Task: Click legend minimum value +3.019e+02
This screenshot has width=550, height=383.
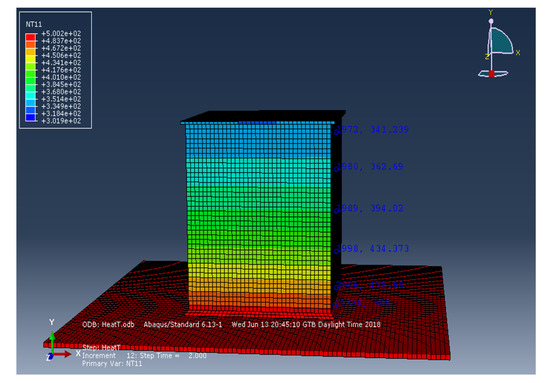Action: click(61, 121)
